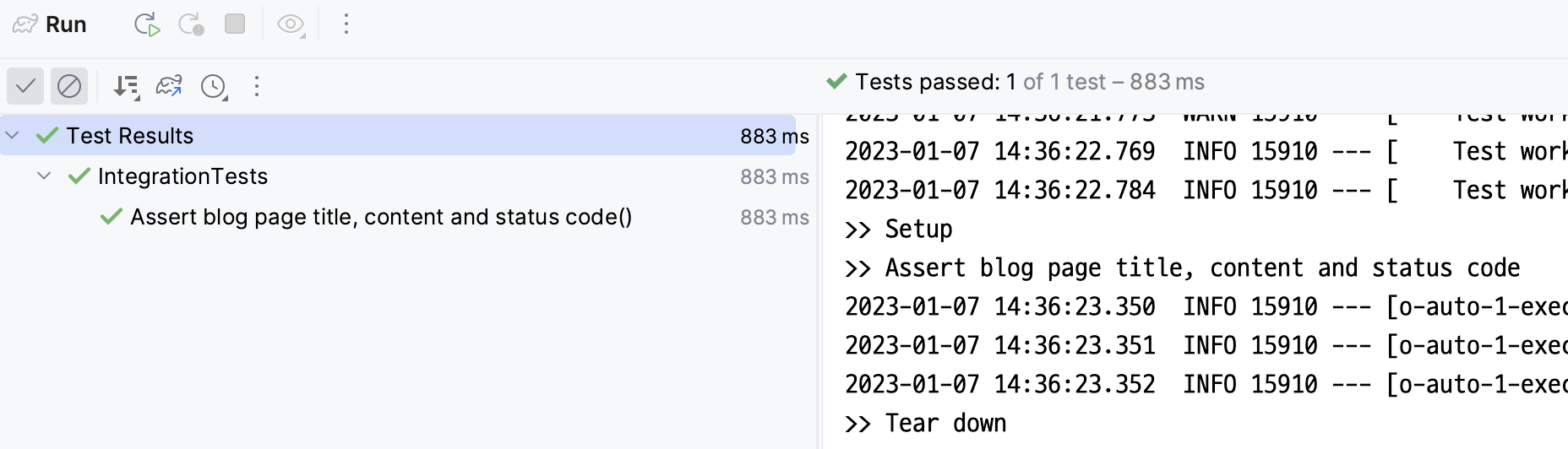This screenshot has height=449, width=1568.
Task: Open test toolbar vertical dots menu
Action: 257,86
